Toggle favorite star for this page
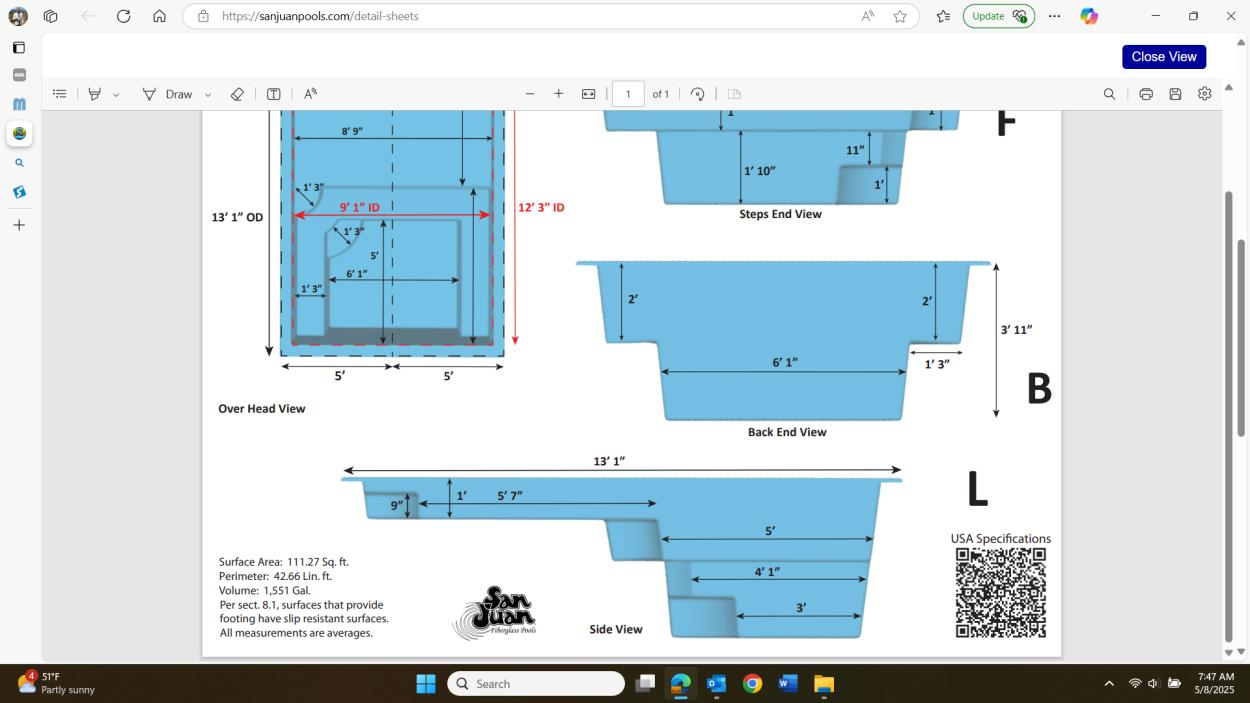 point(900,16)
